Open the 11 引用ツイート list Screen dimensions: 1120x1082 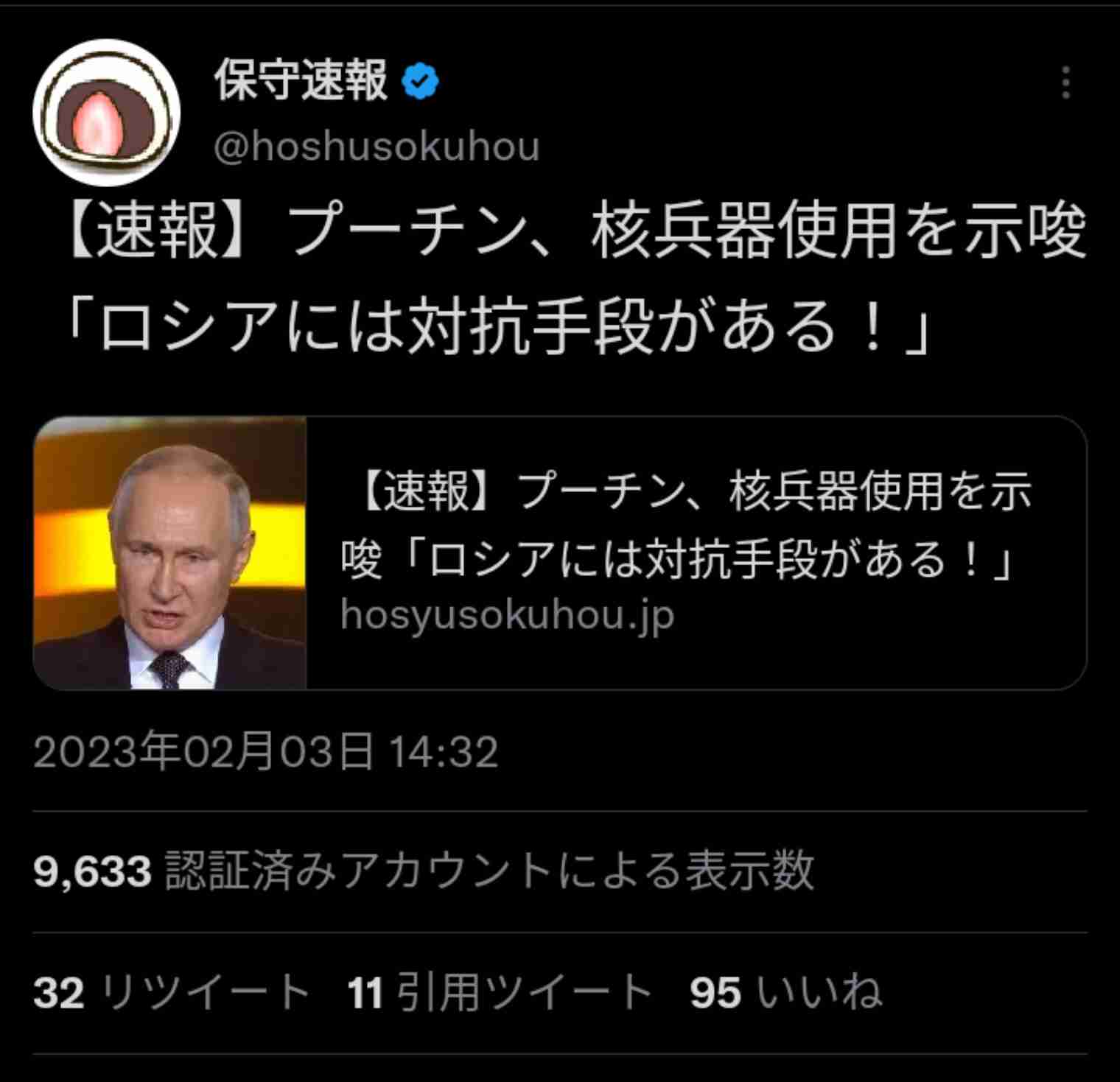pyautogui.click(x=500, y=992)
